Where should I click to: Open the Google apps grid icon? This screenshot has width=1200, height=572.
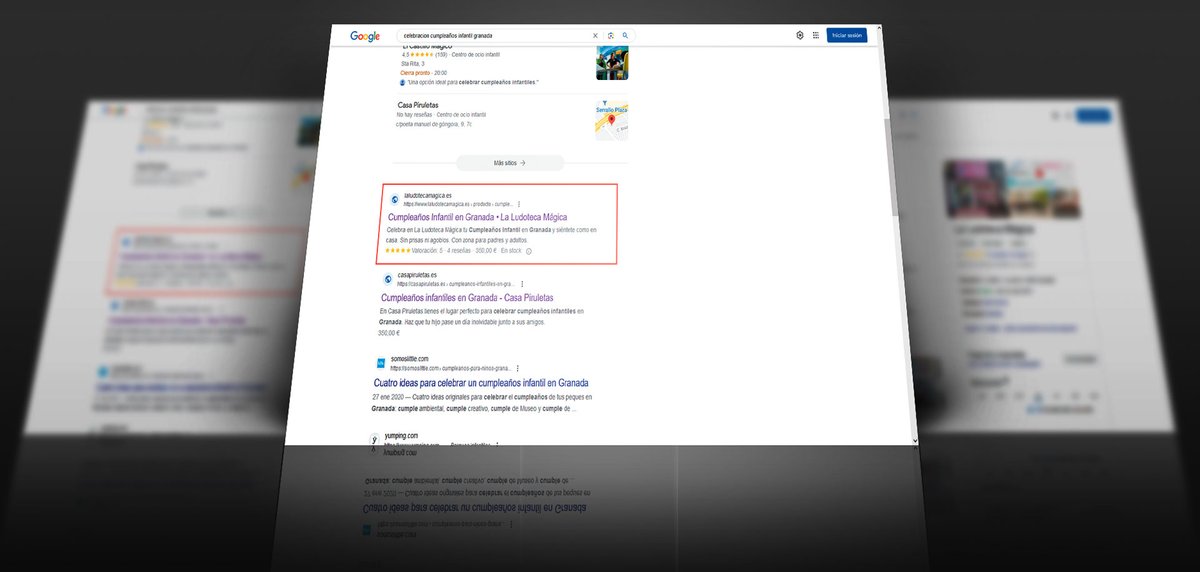(816, 35)
